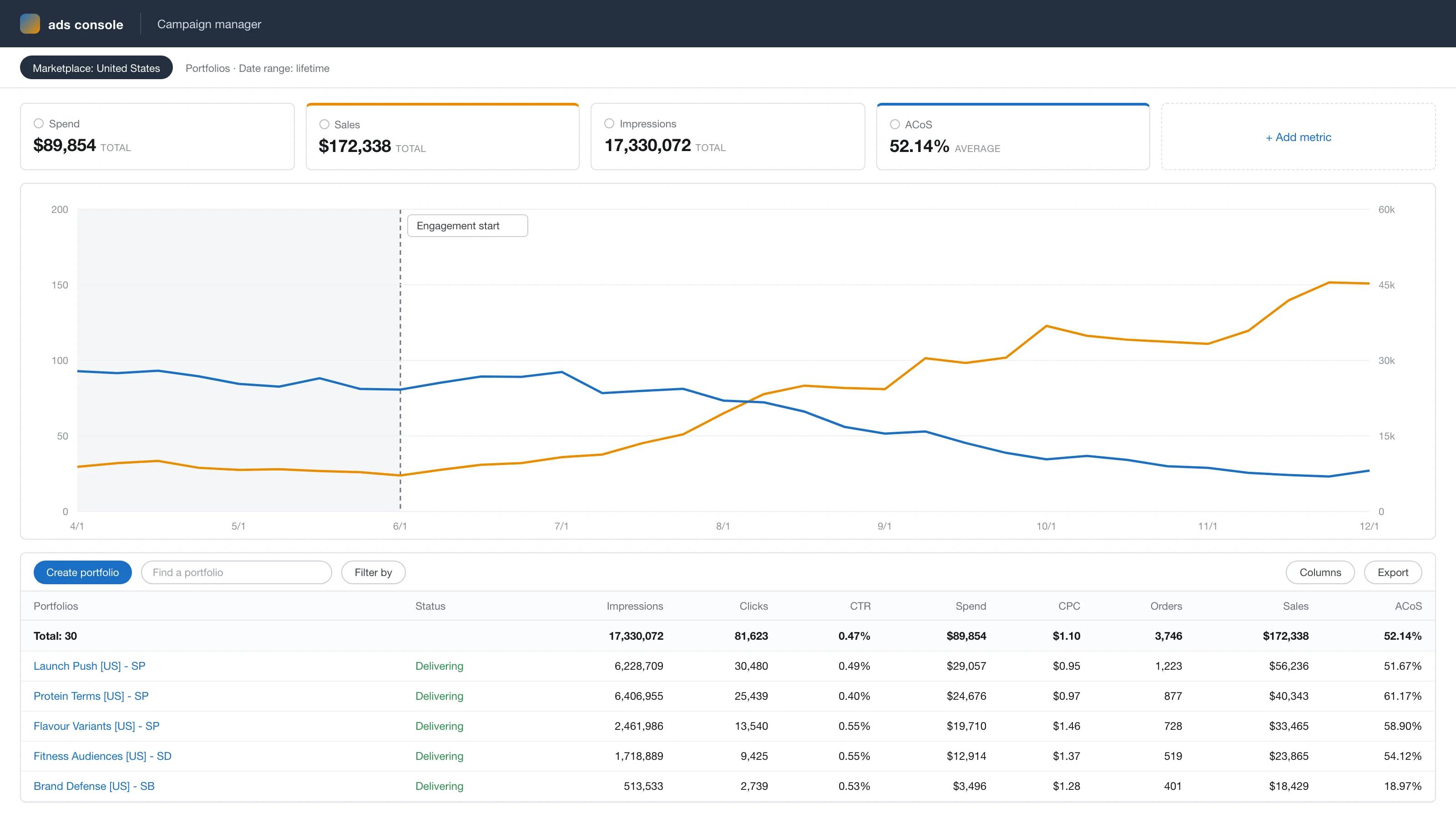Click Protein Terms sales value $40,343
Screen dimensions: 1456x819
coord(1289,696)
